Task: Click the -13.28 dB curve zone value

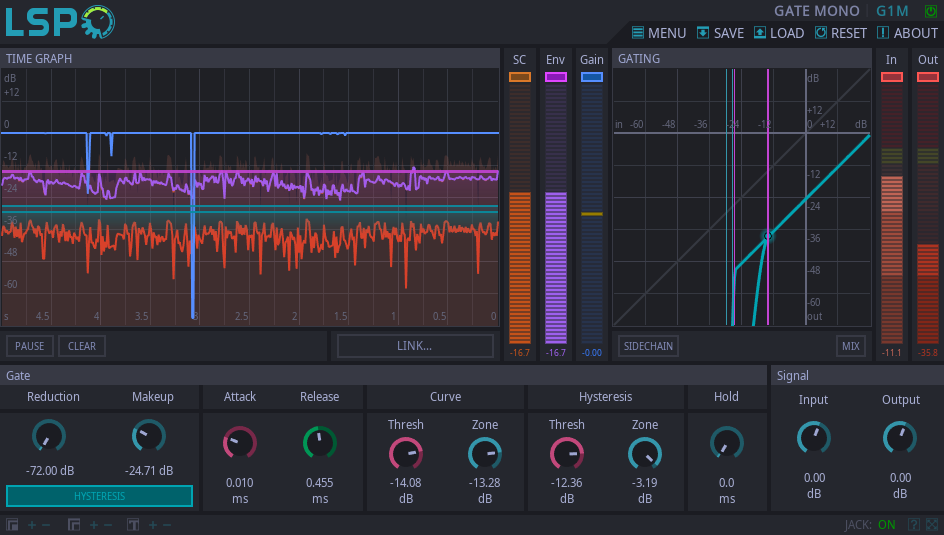Action: coord(485,490)
